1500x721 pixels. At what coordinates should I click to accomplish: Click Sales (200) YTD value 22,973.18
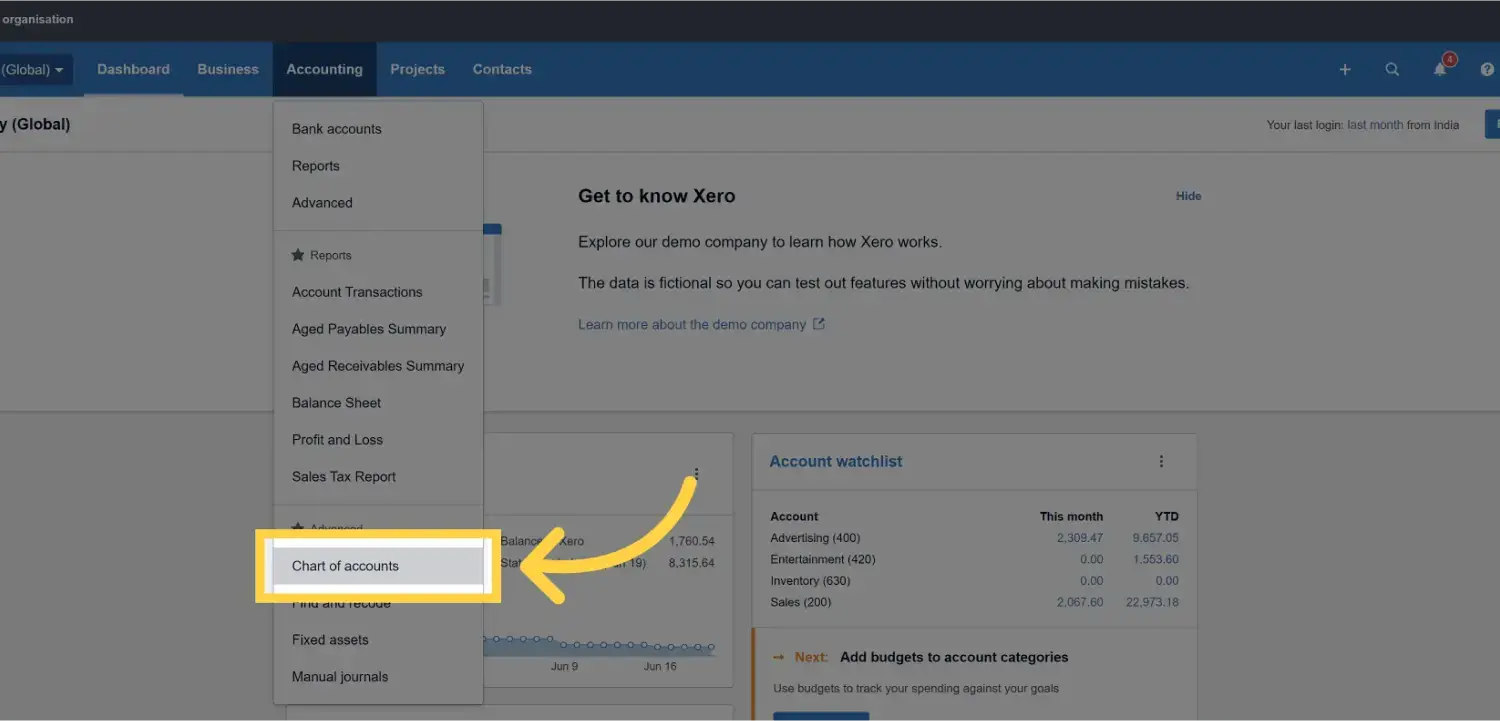(x=1152, y=602)
